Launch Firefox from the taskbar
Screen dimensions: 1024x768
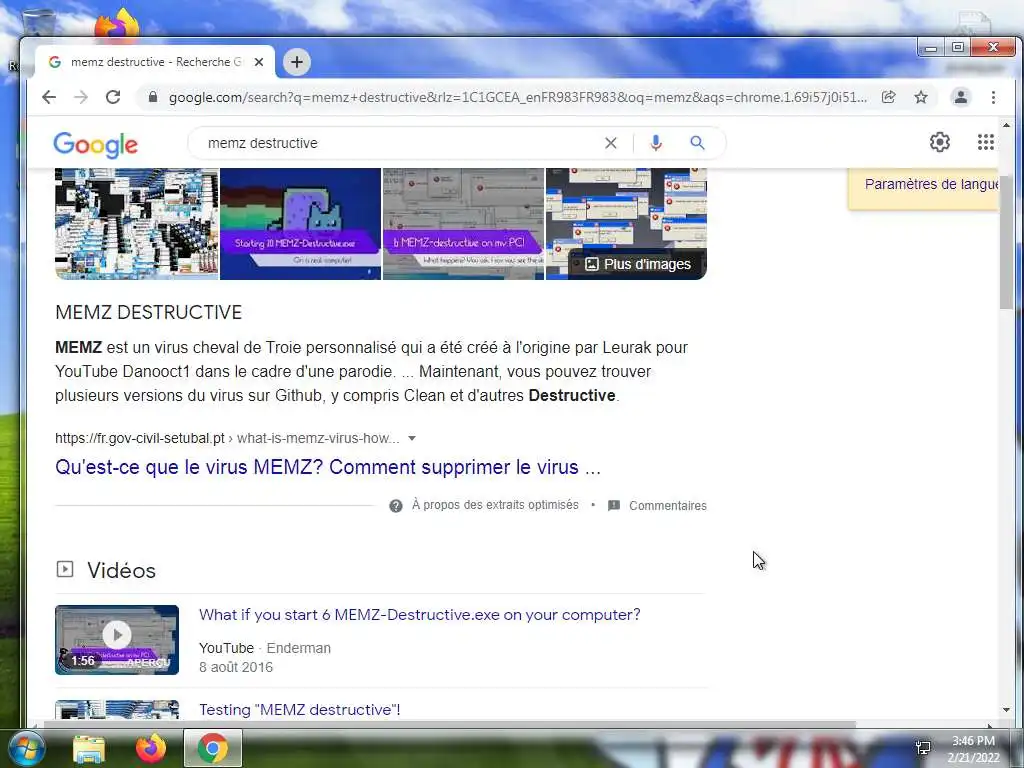click(151, 748)
